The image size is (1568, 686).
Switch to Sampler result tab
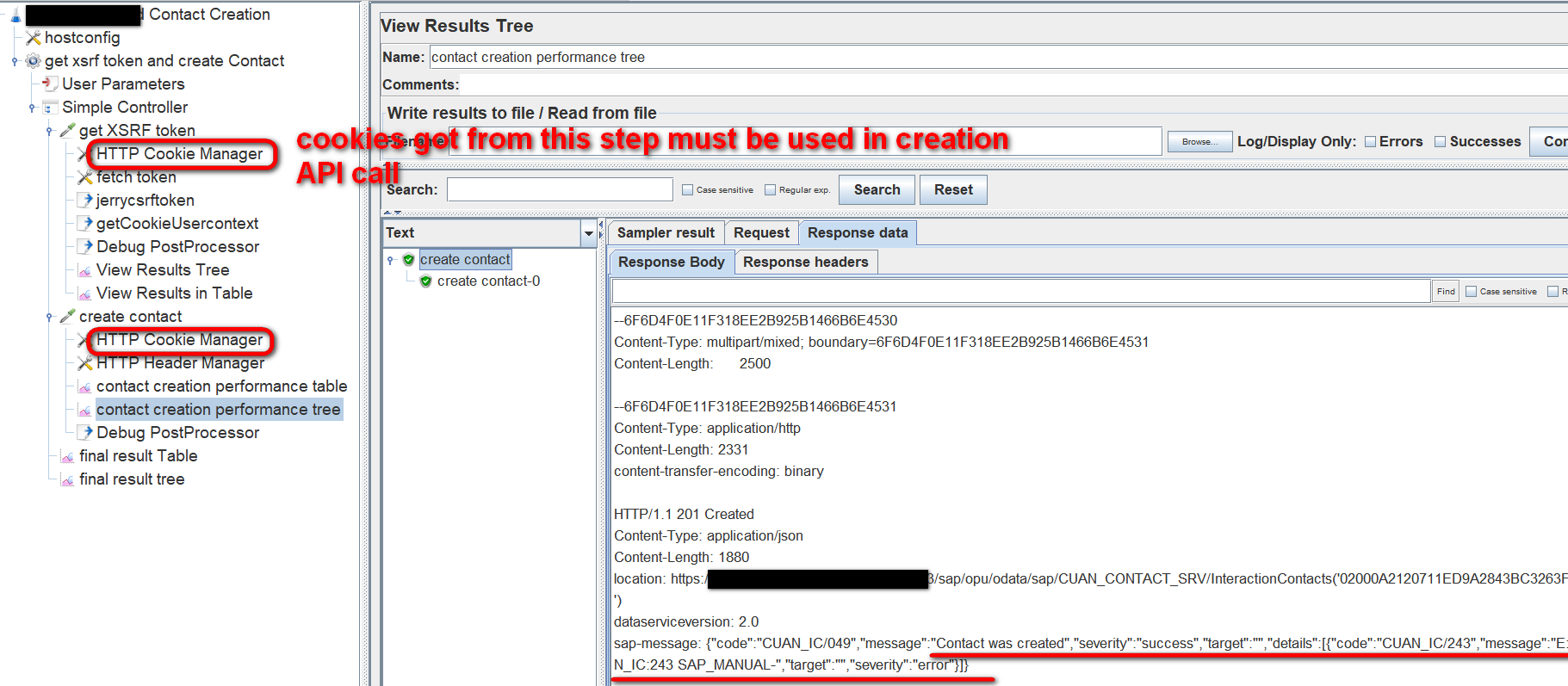(666, 233)
